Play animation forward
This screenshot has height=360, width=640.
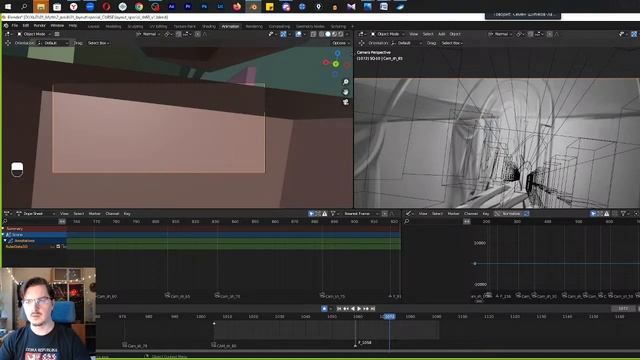click(x=359, y=309)
